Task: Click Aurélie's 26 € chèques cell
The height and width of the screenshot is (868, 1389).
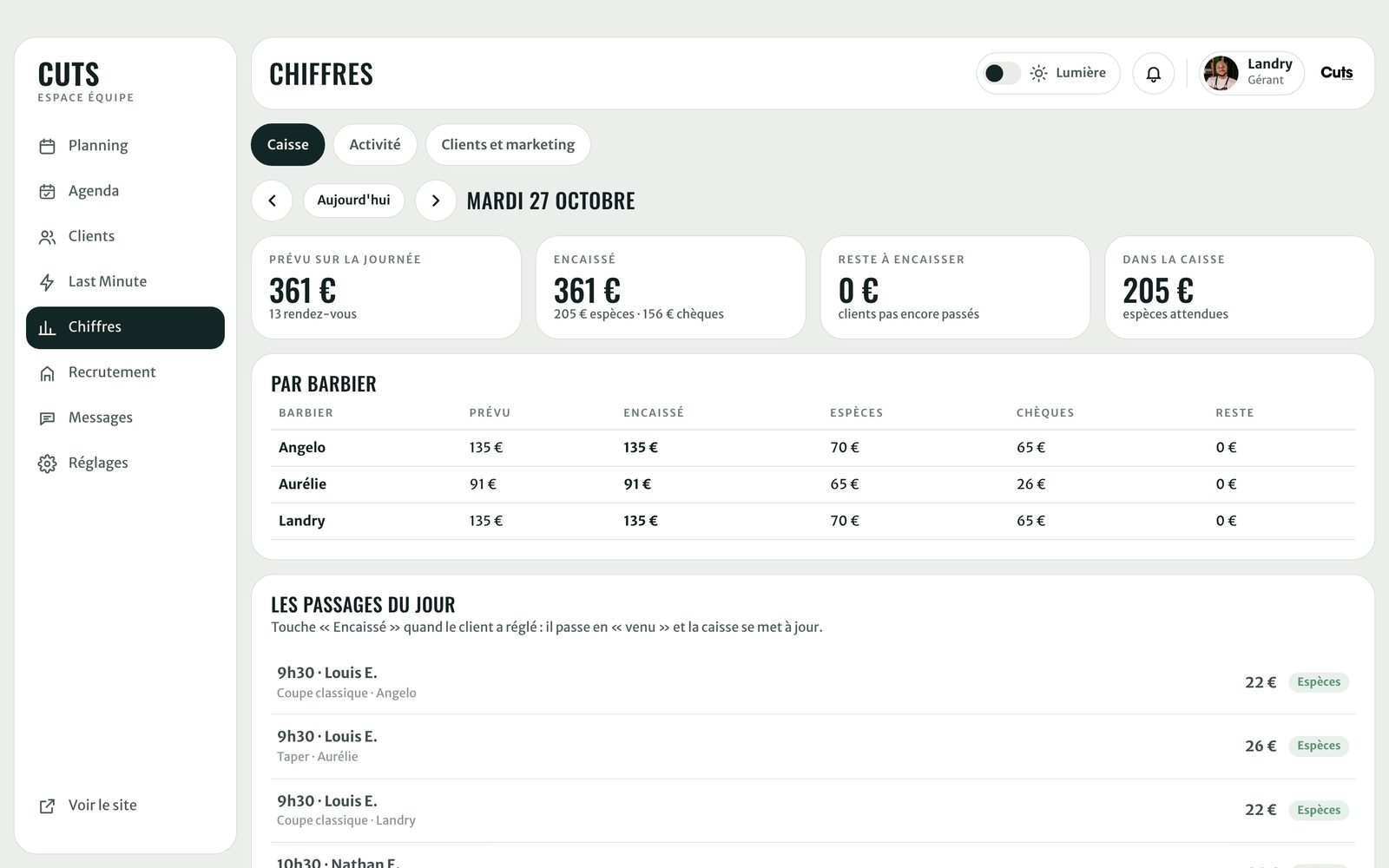Action: point(1030,484)
